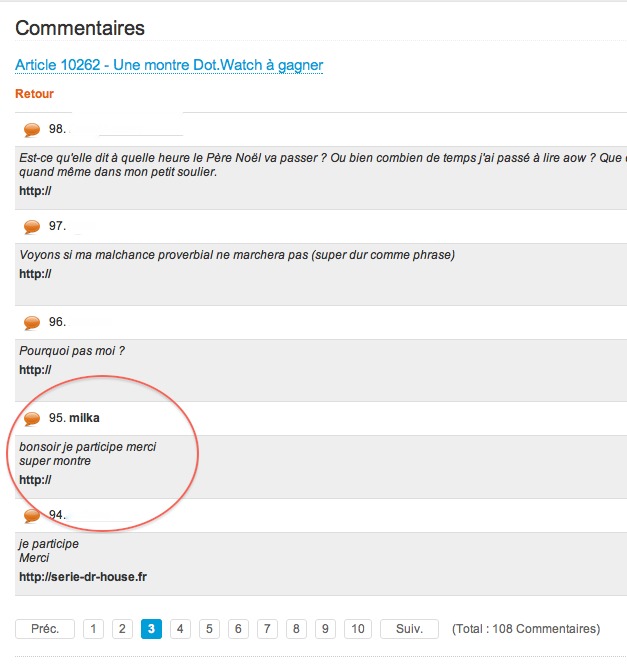Jump to comments page 4
The image size is (627, 667).
[180, 629]
